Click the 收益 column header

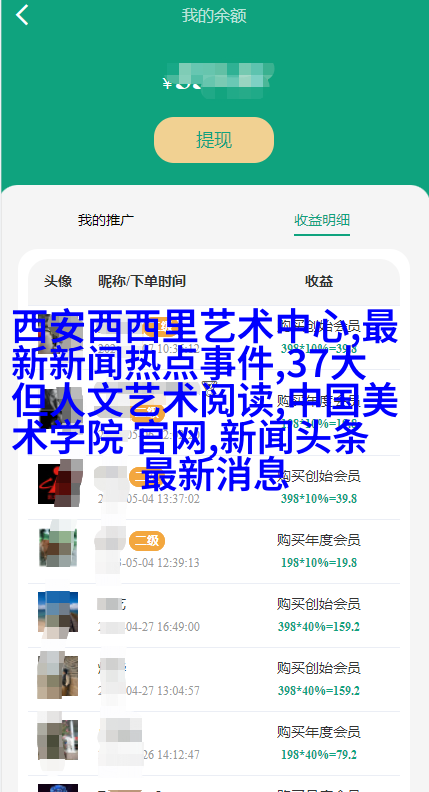click(x=319, y=281)
